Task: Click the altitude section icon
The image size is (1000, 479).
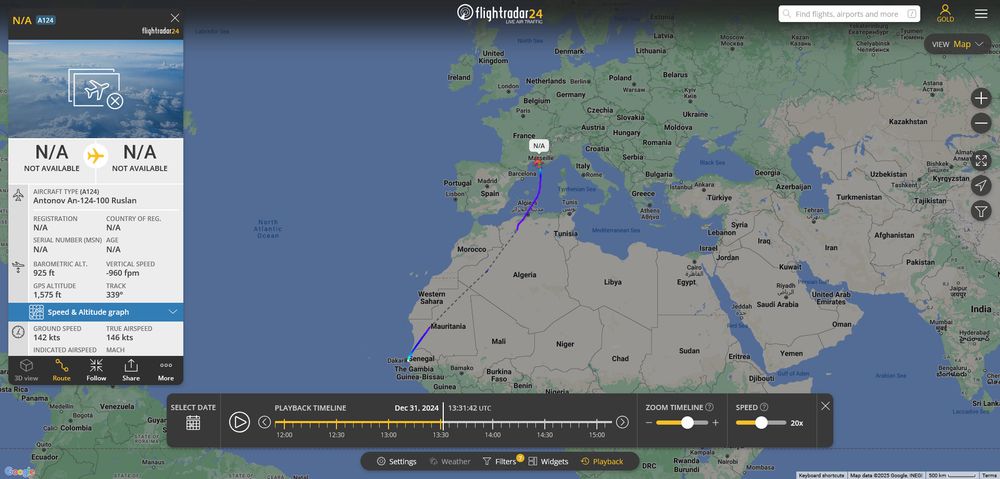Action: pos(18,266)
